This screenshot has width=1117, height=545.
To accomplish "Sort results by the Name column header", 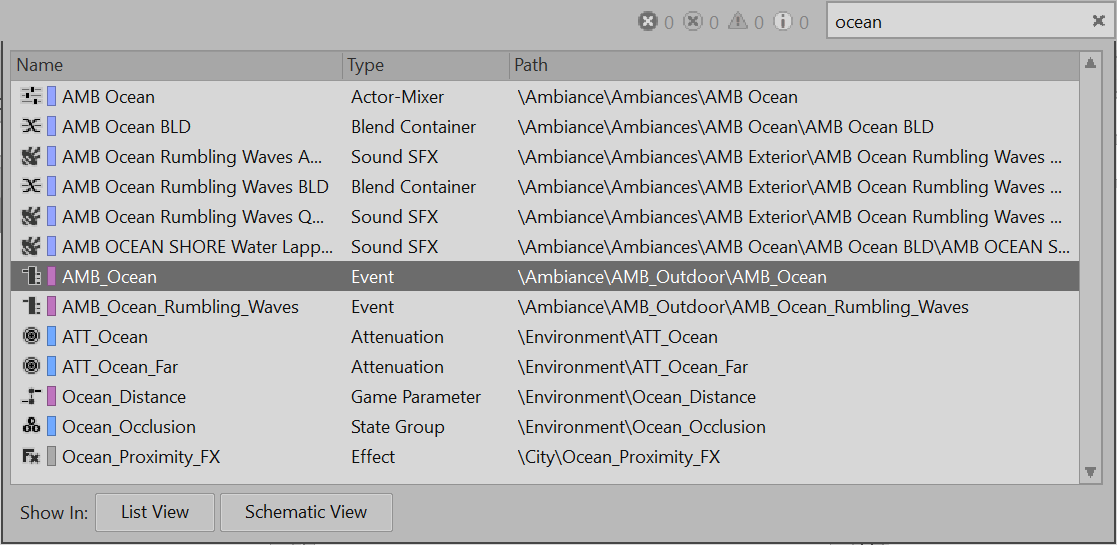I will (177, 65).
